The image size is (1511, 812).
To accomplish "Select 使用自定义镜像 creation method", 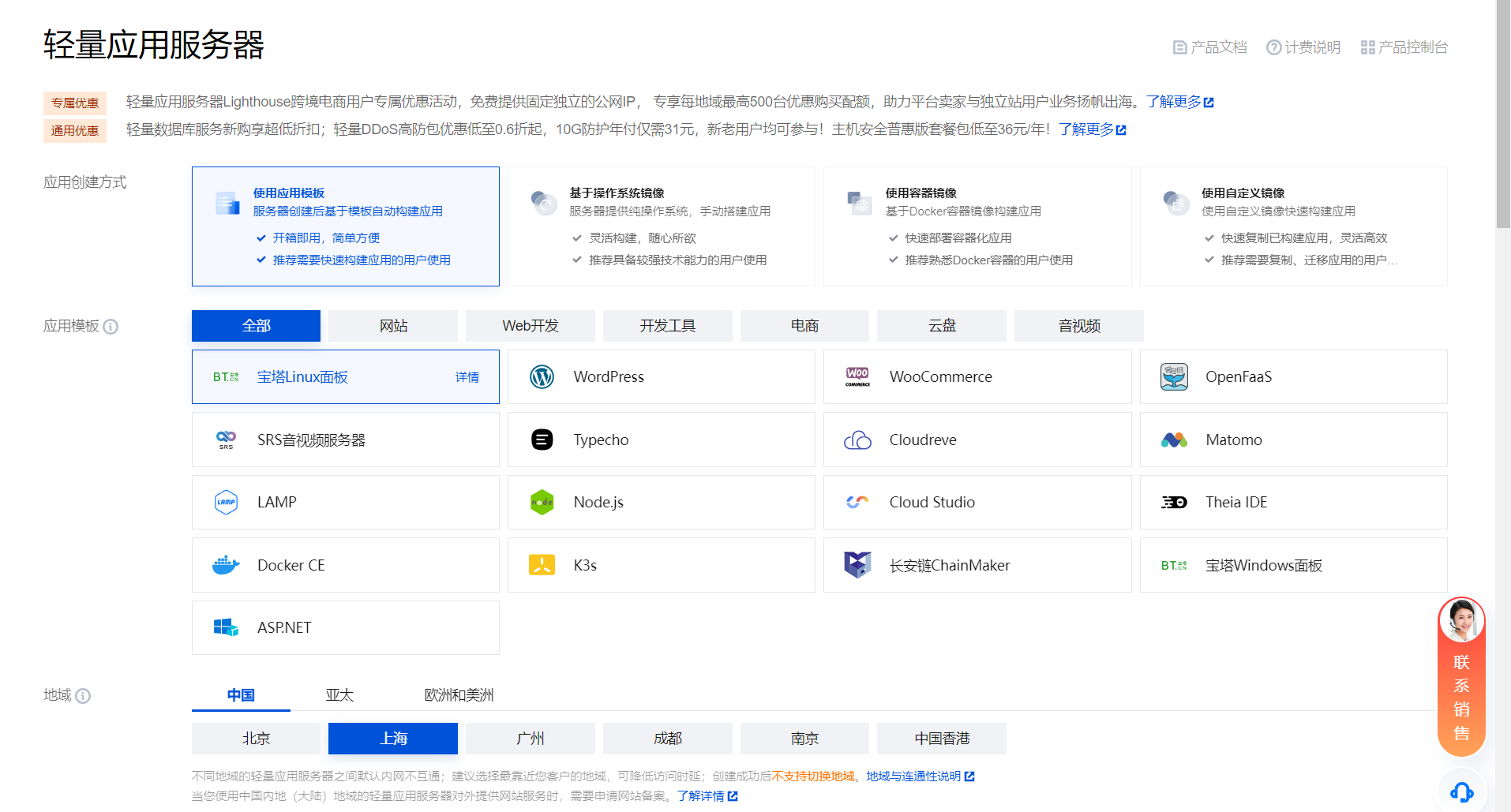I will [1294, 226].
